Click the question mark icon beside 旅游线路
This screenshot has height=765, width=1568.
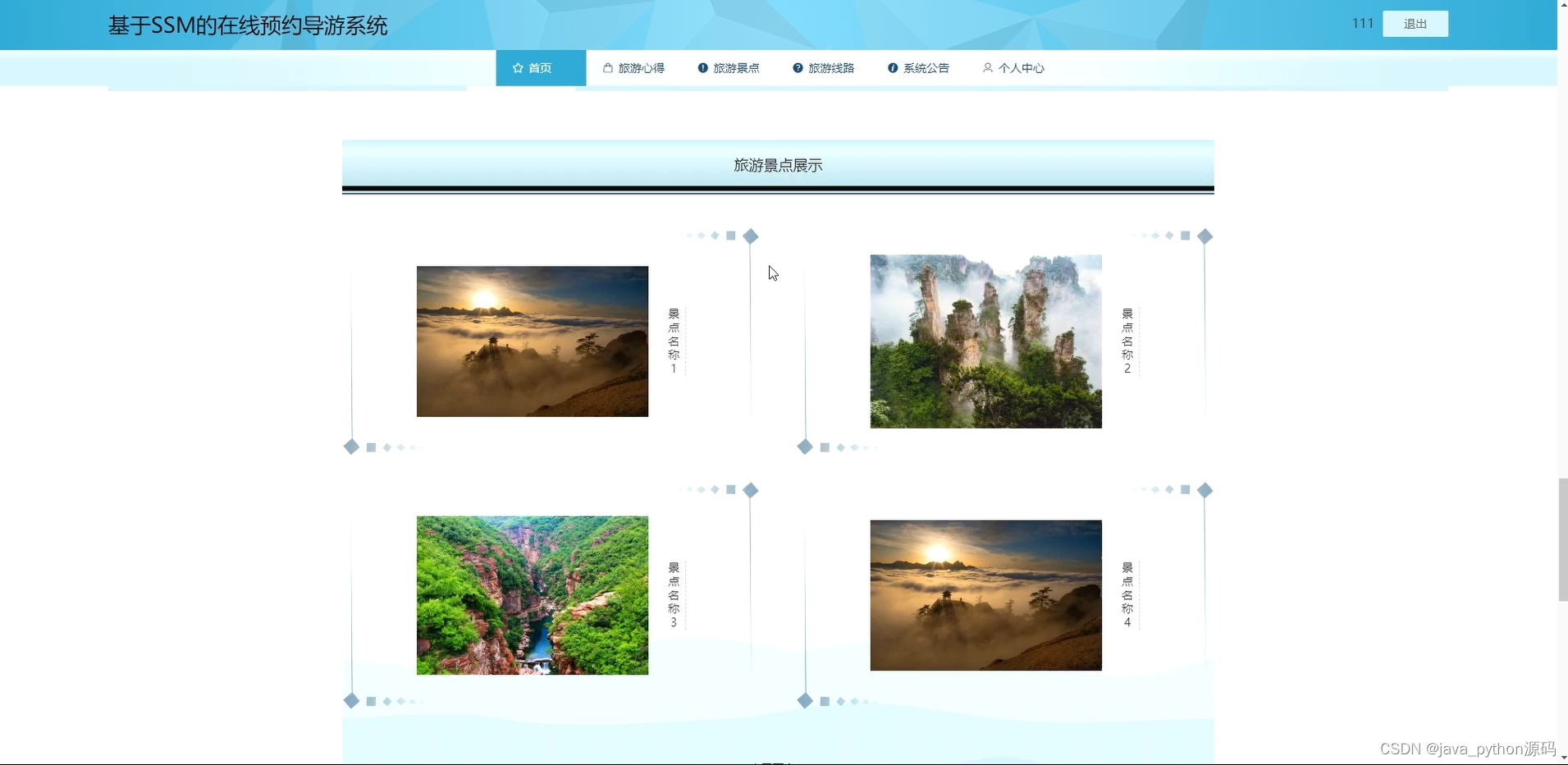(x=798, y=68)
